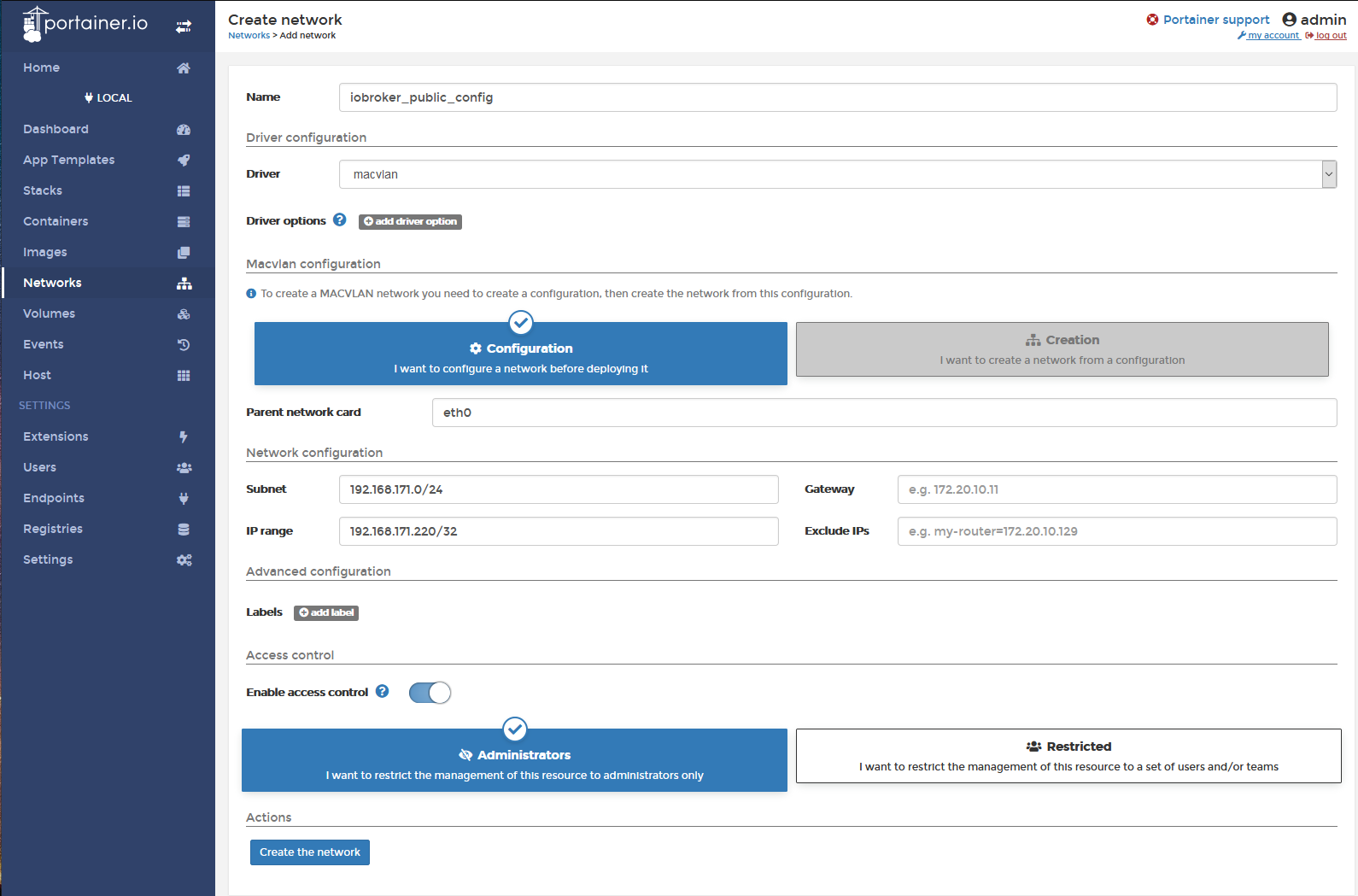Click the Driver options help icon
The height and width of the screenshot is (896, 1358).
[x=340, y=220]
